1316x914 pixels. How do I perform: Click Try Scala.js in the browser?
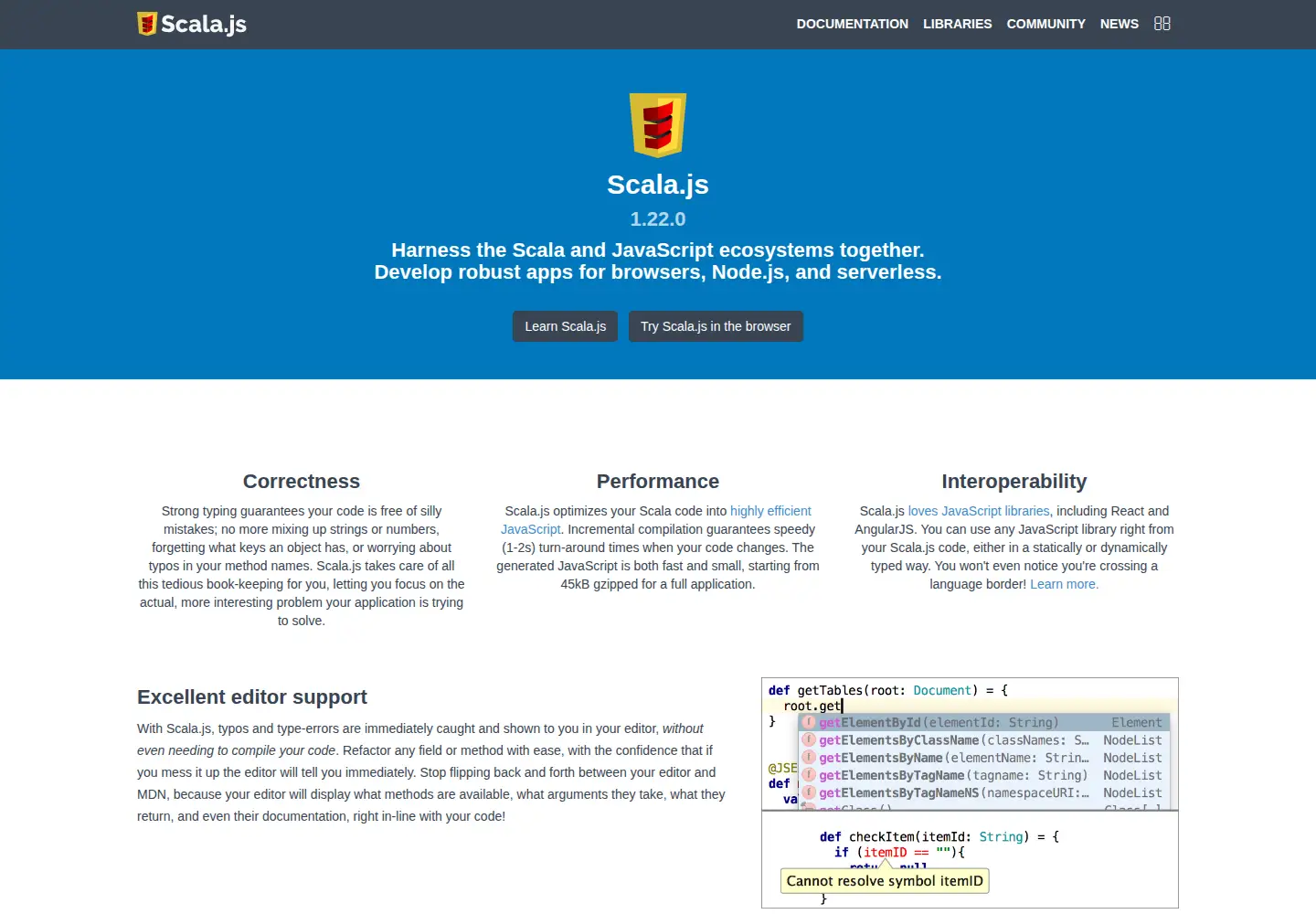point(716,326)
